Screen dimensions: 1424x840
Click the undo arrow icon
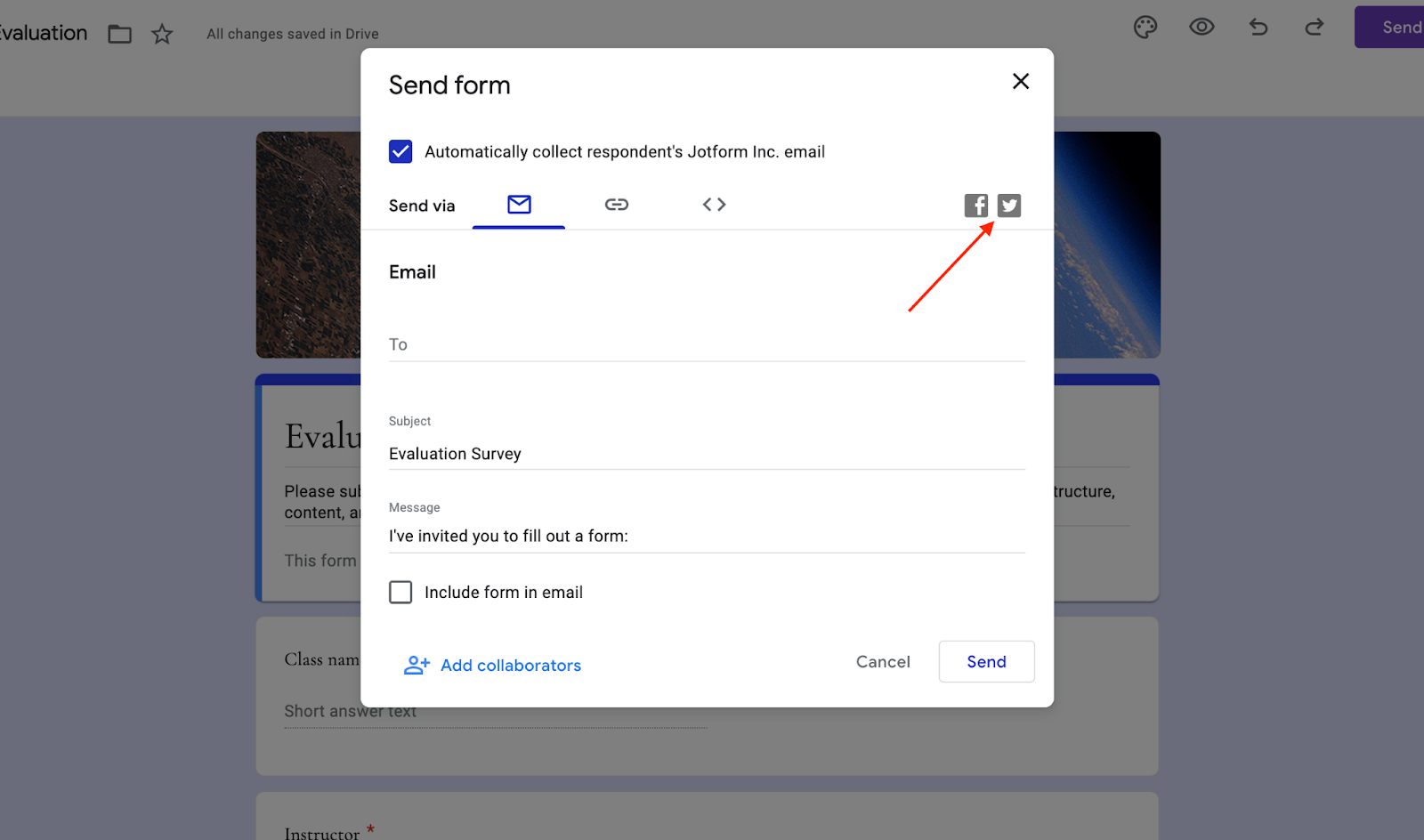[1258, 28]
